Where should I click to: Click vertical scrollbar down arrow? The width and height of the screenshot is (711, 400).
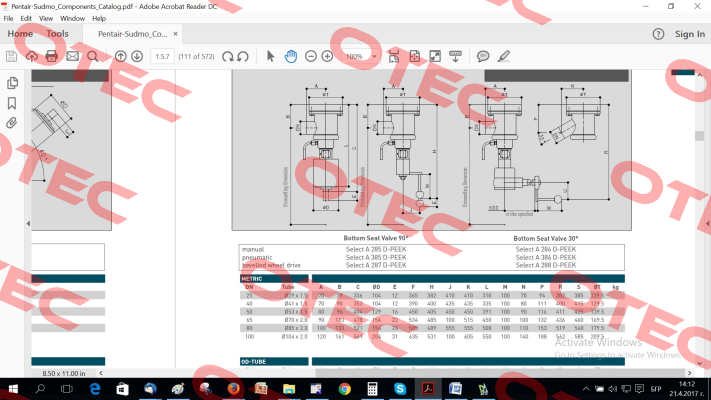[x=699, y=363]
